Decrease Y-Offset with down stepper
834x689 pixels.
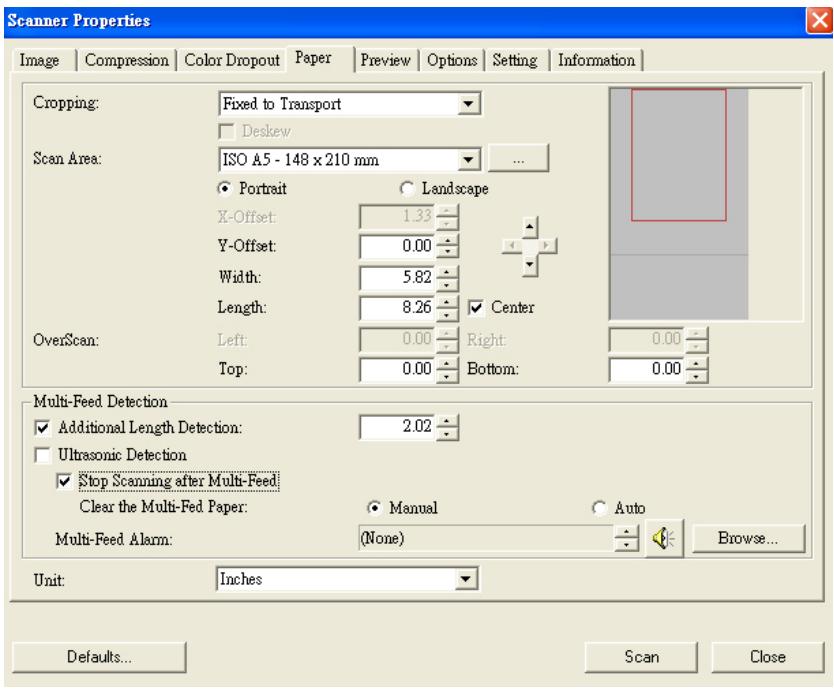coord(447,253)
